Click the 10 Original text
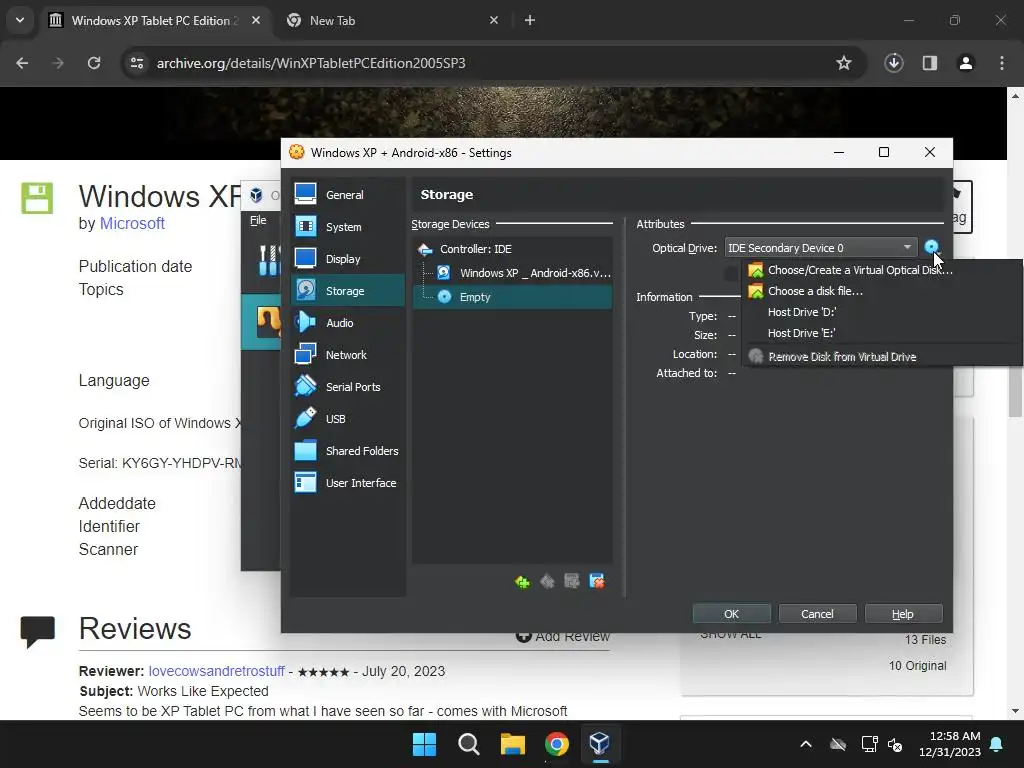This screenshot has height=768, width=1024. tap(917, 665)
